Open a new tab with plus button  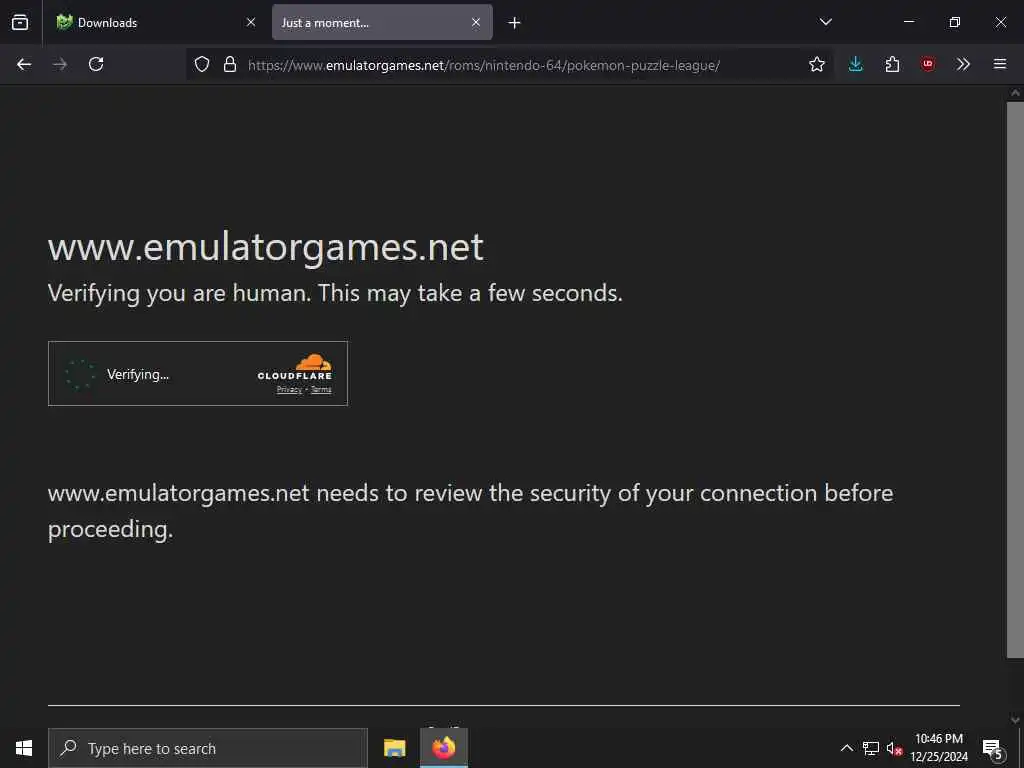515,23
